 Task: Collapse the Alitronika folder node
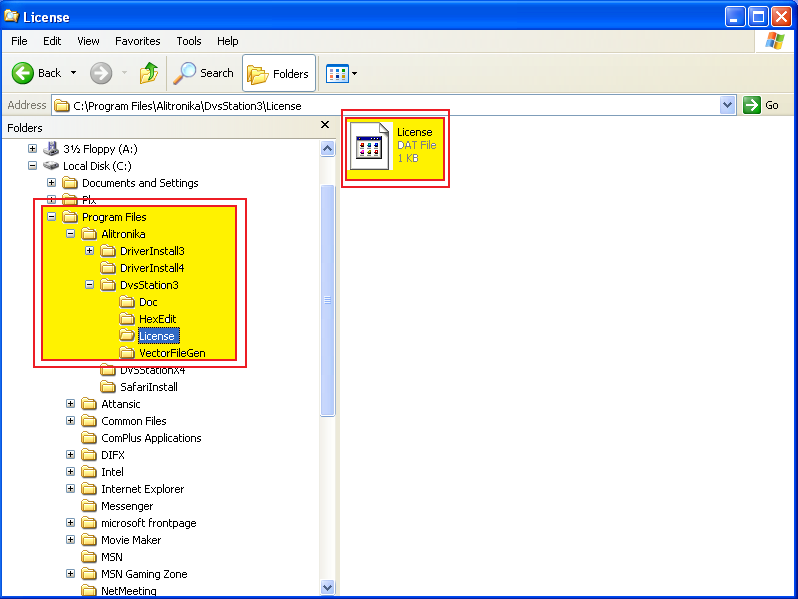coord(71,234)
